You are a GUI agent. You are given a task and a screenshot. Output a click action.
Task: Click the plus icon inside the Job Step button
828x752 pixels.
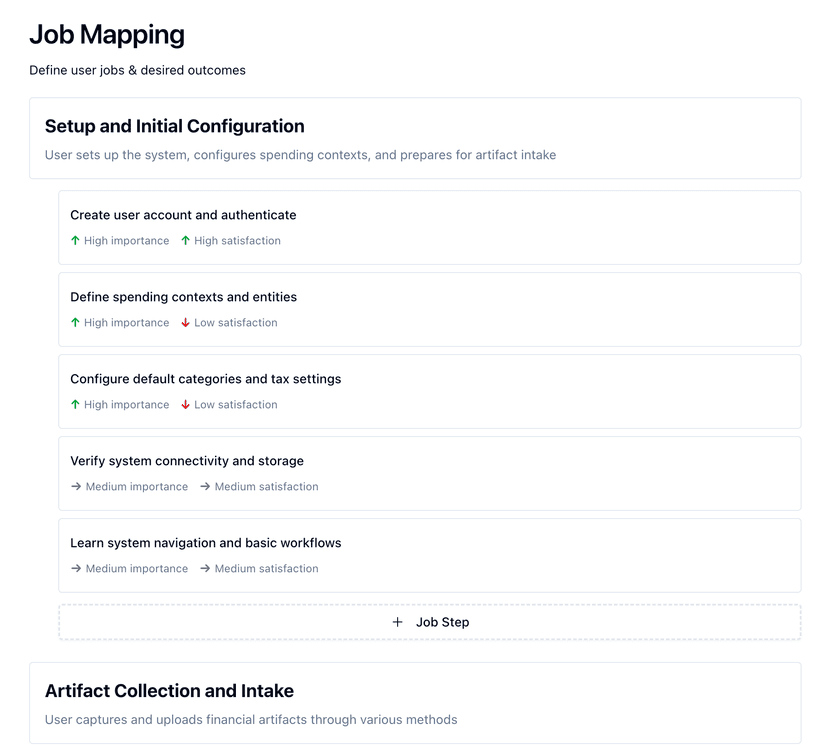point(397,621)
